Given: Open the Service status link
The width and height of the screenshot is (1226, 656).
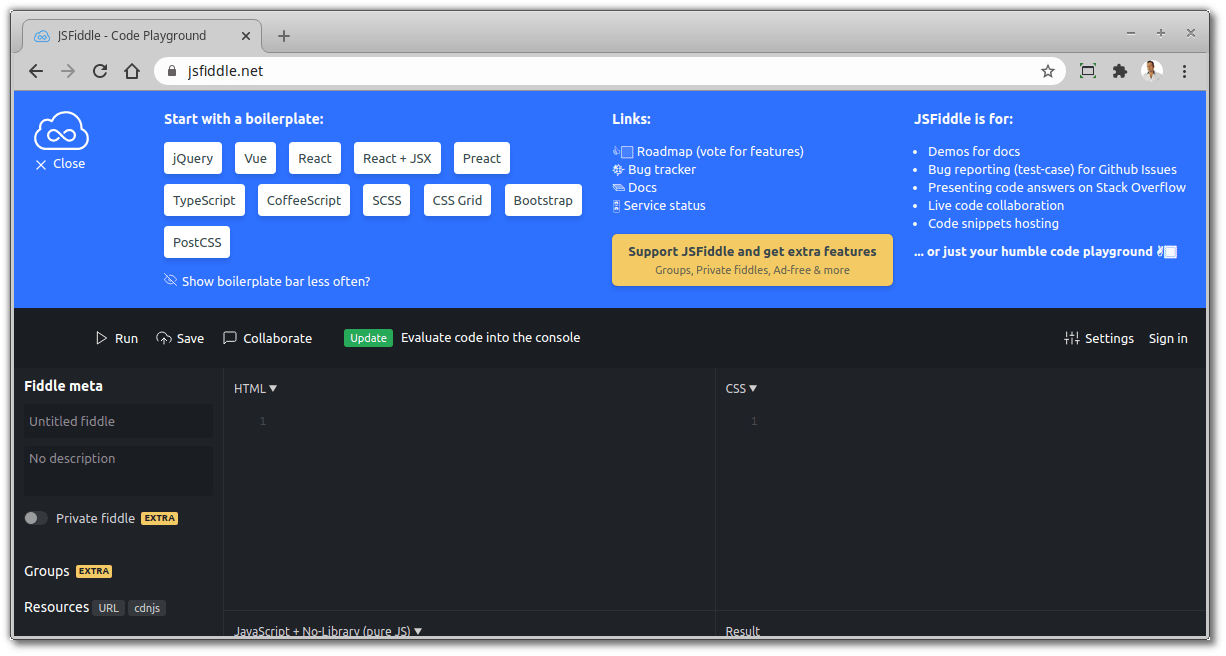Looking at the screenshot, I should click(x=665, y=206).
